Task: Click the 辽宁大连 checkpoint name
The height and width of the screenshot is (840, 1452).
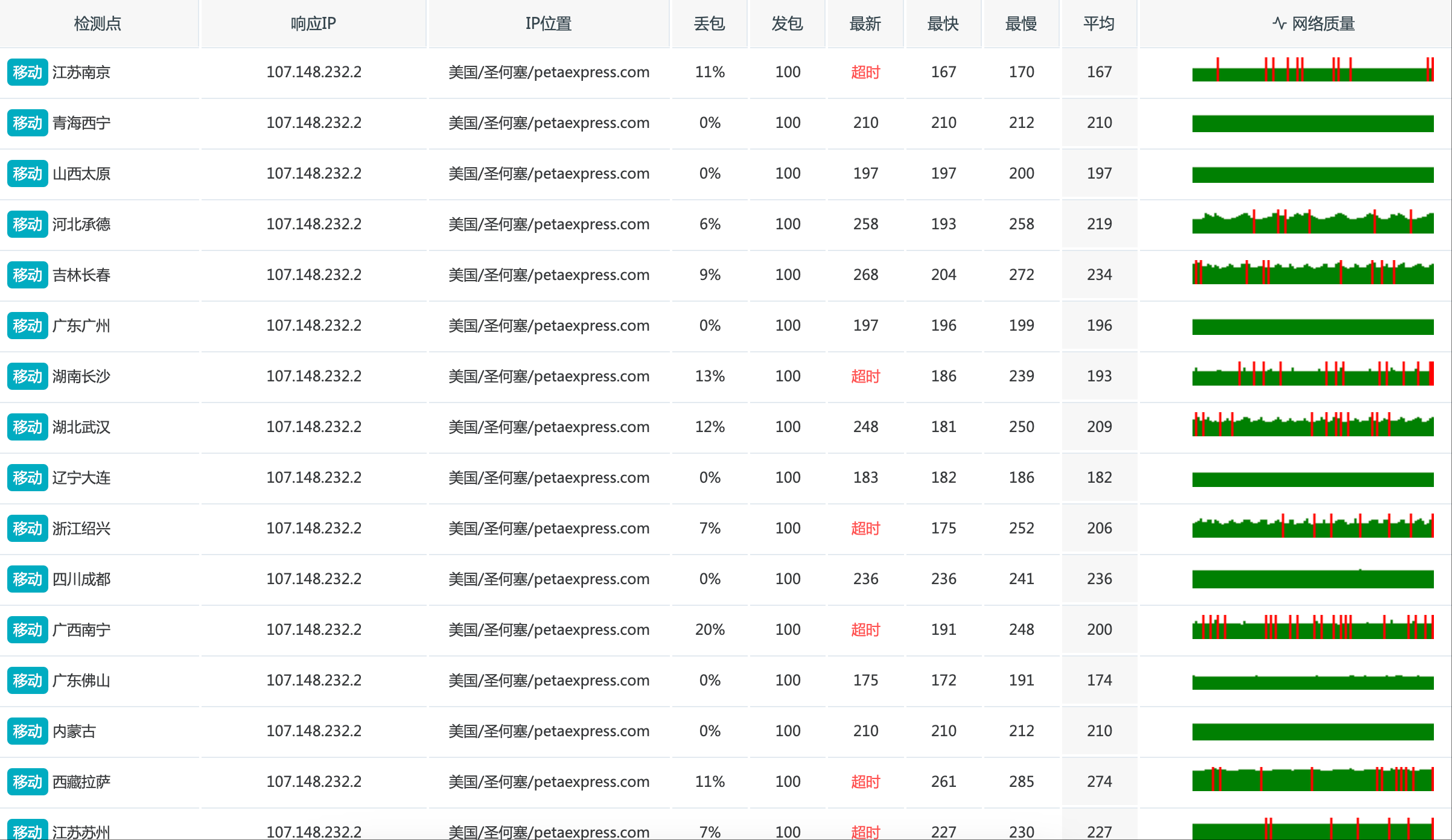Action: 81,478
